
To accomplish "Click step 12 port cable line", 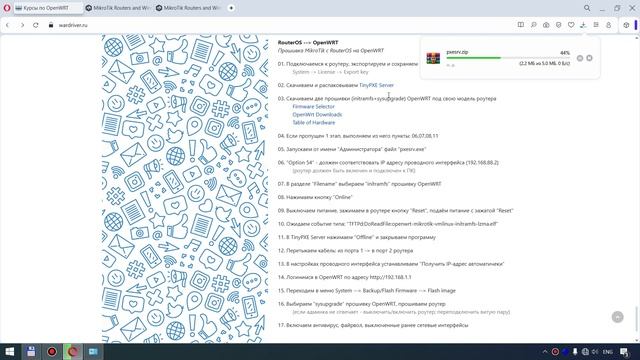I will pos(345,251).
